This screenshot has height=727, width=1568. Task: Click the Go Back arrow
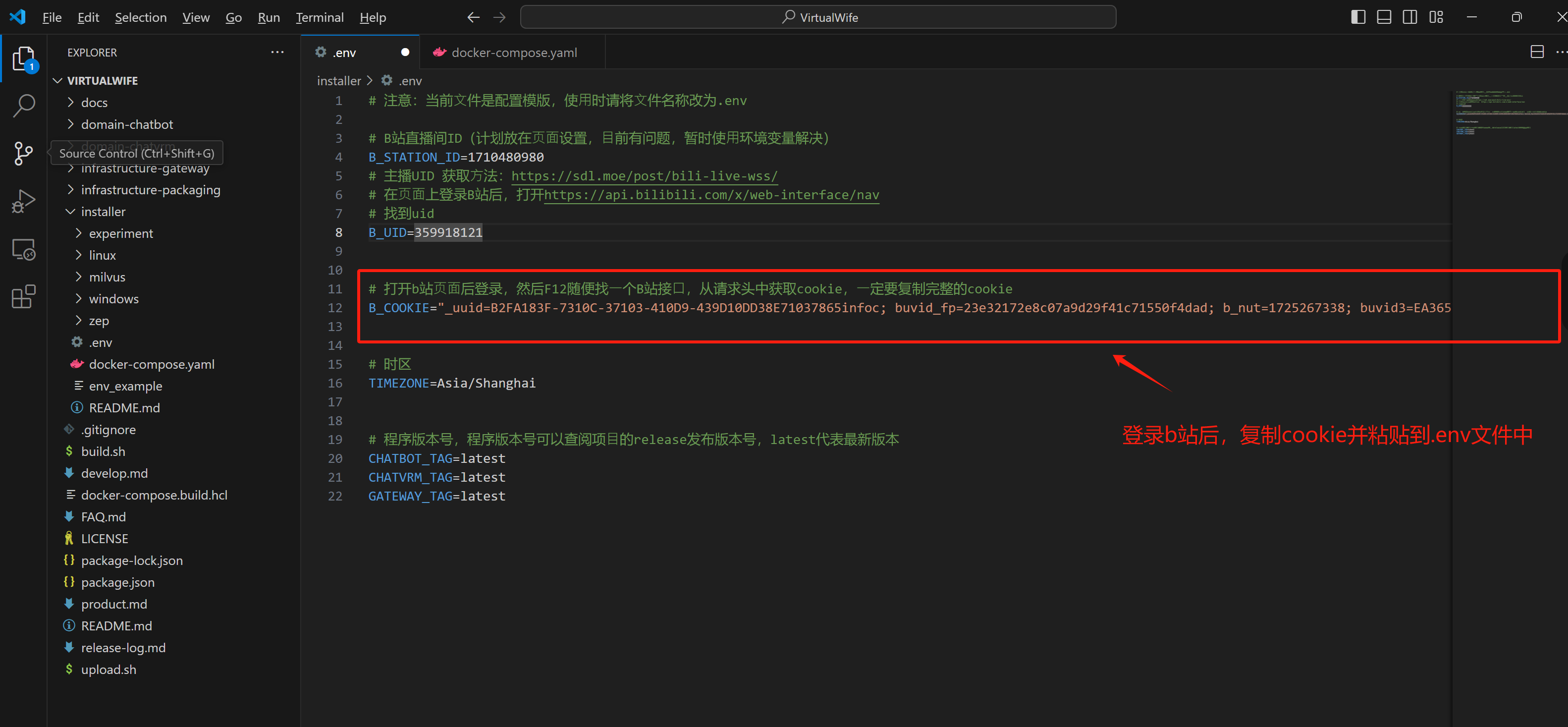pos(473,17)
